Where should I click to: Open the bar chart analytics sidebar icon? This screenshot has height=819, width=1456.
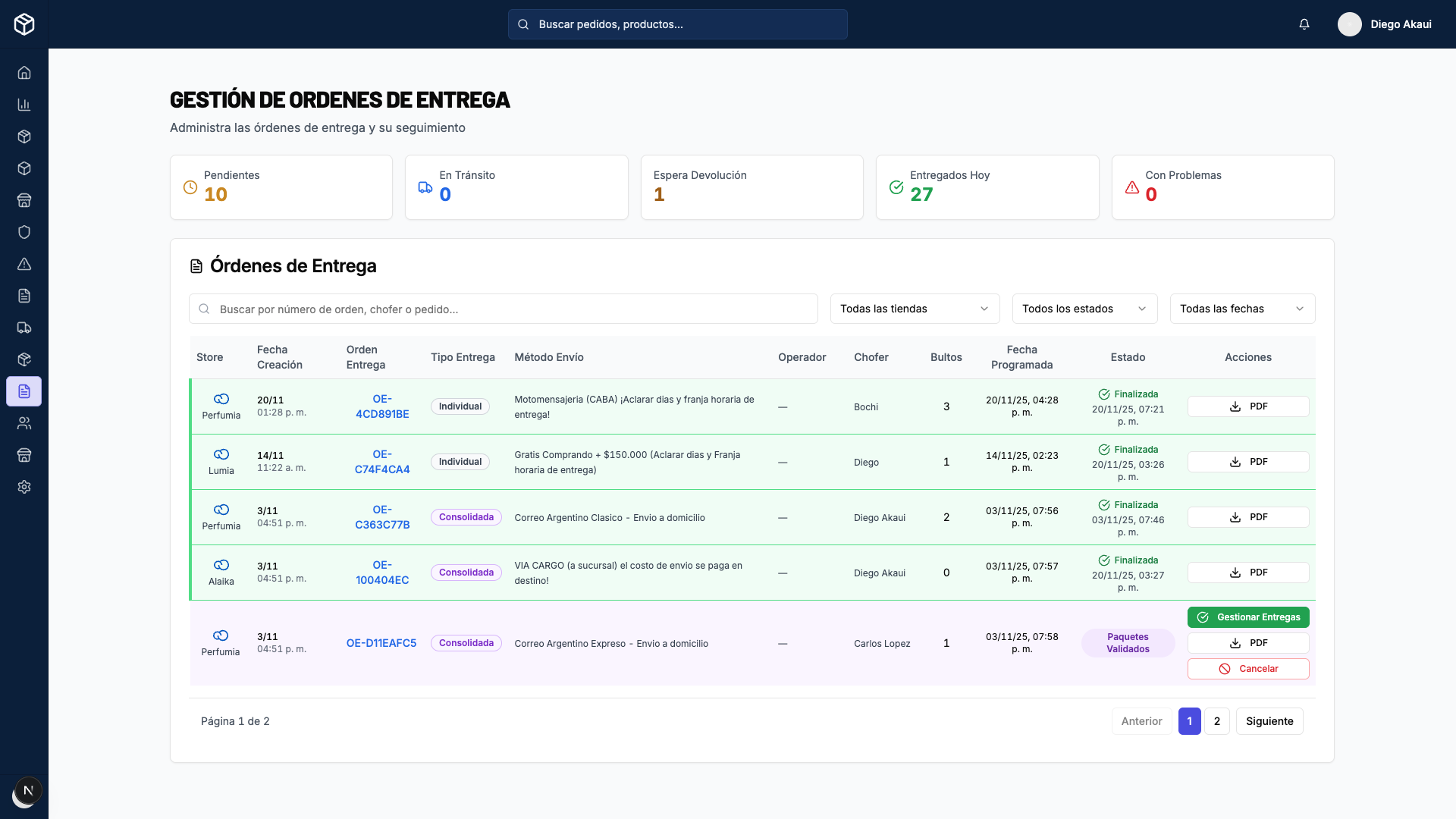[x=24, y=105]
